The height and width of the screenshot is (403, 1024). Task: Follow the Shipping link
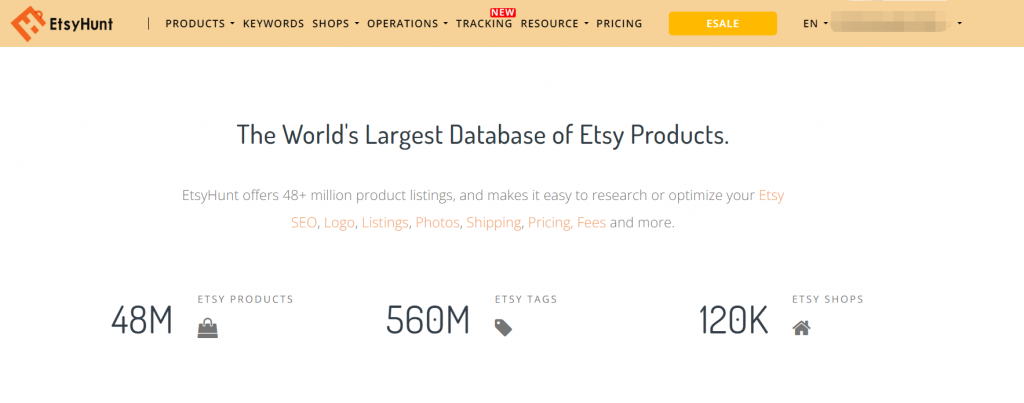[494, 223]
